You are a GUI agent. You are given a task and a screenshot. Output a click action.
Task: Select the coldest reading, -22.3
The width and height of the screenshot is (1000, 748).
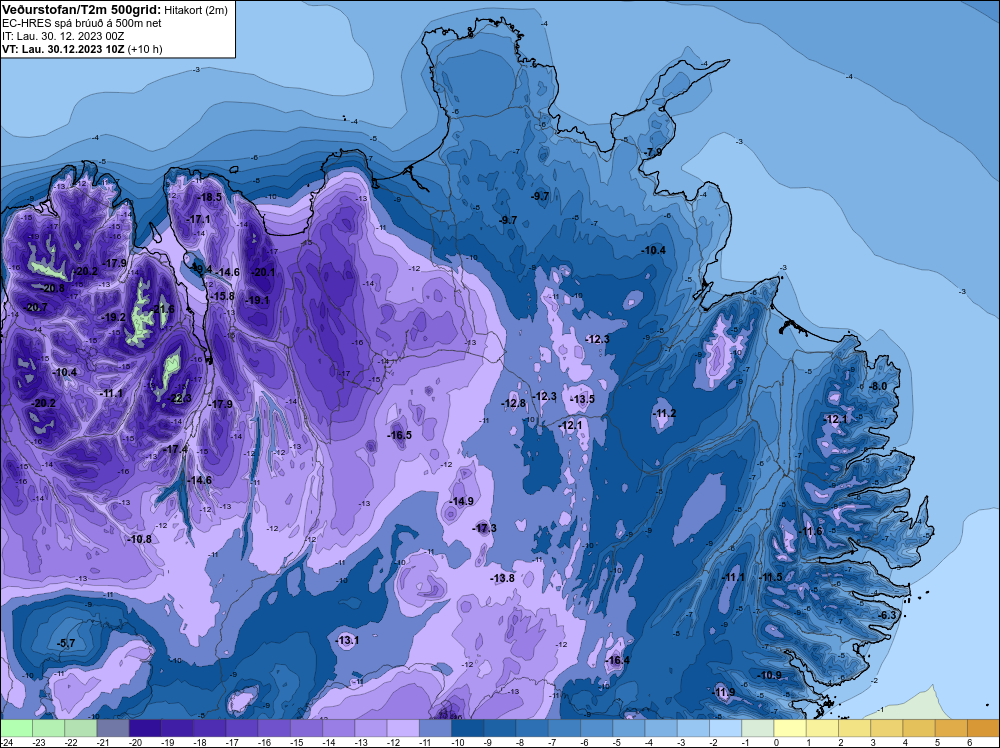[180, 399]
